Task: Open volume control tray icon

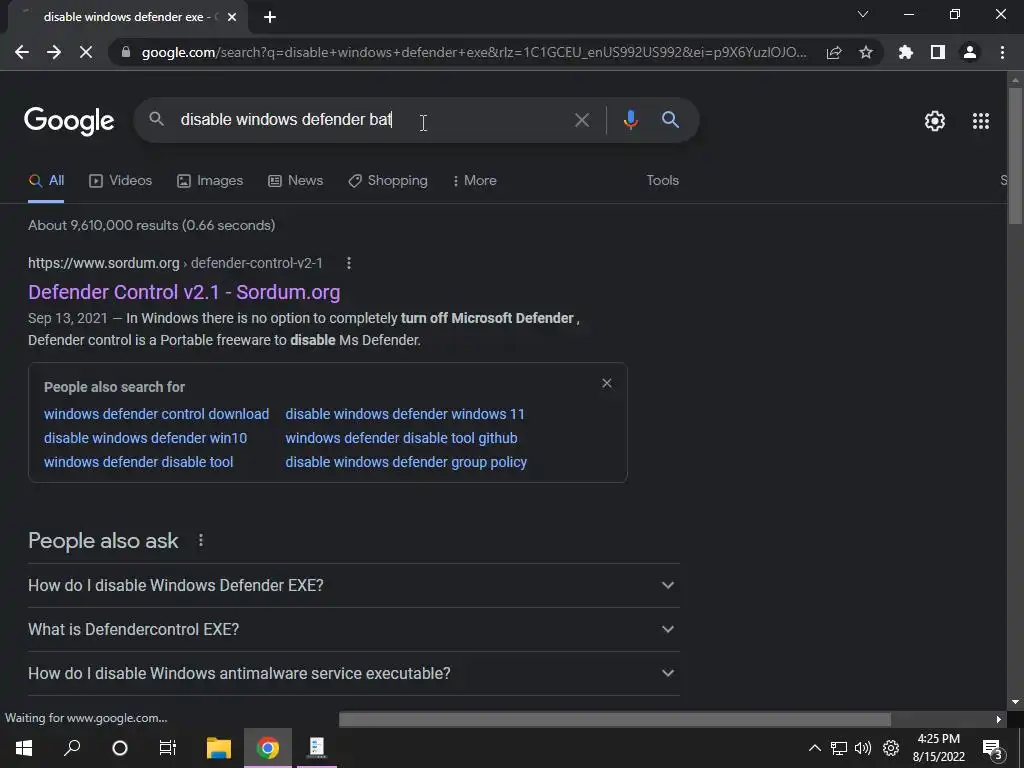Action: tap(863, 748)
